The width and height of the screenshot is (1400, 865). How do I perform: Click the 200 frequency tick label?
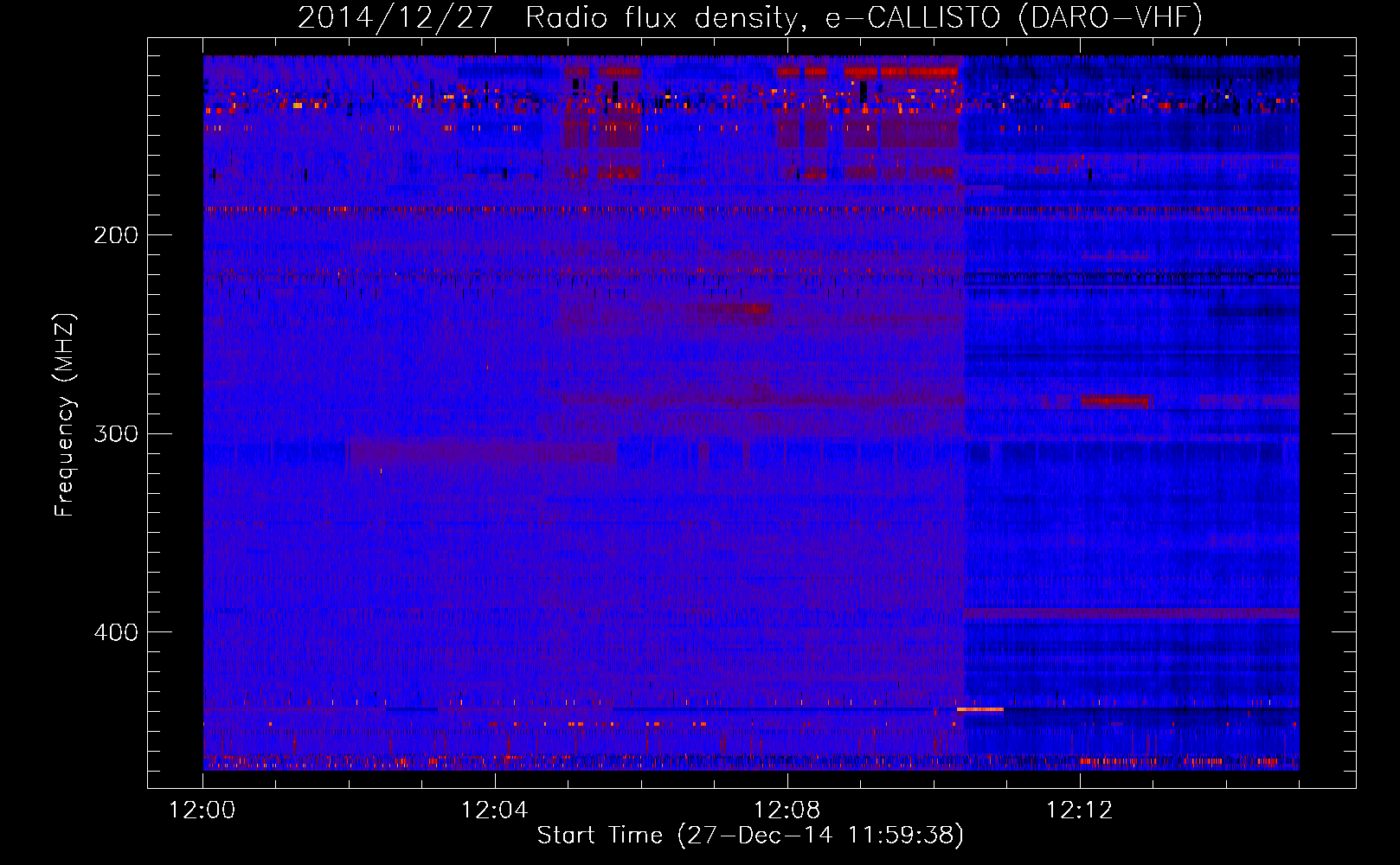(115, 235)
